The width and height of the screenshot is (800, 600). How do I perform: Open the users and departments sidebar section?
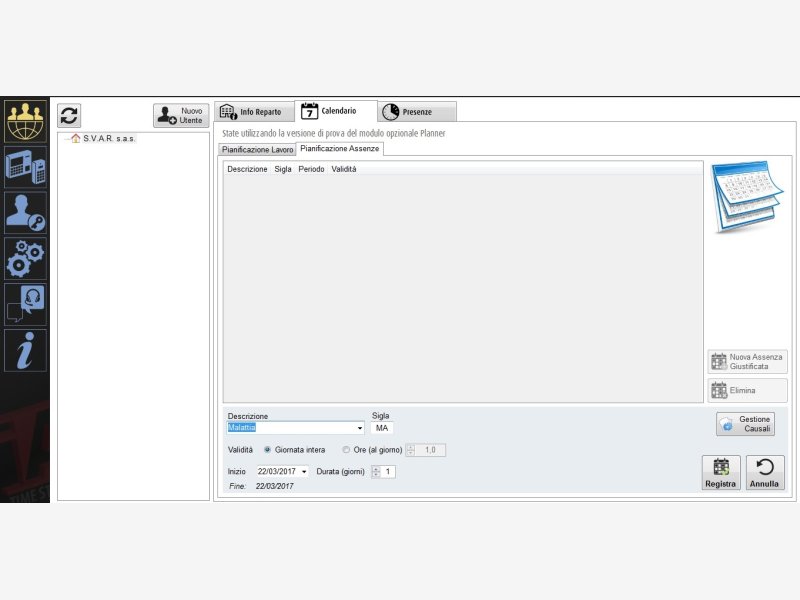tap(25, 121)
